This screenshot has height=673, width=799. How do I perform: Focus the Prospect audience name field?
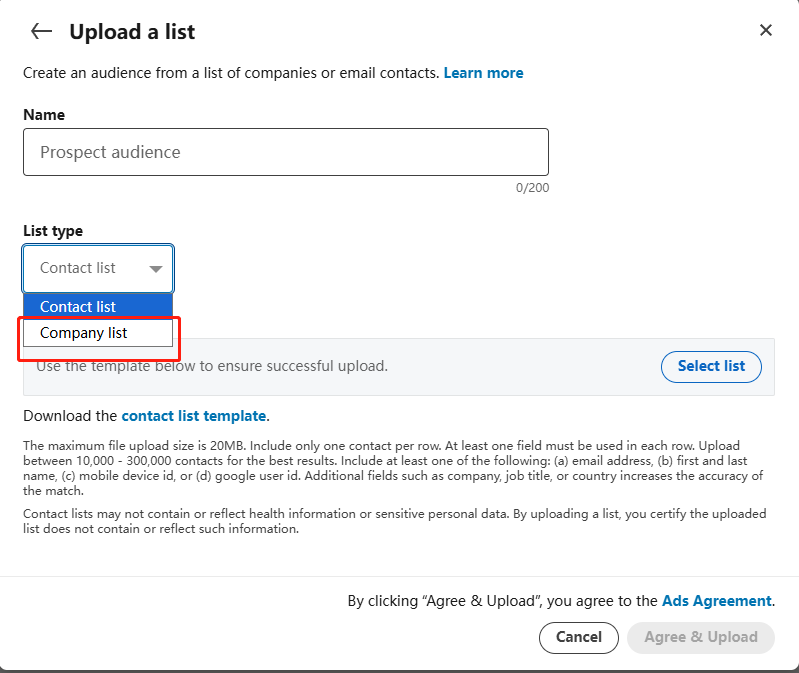[285, 152]
